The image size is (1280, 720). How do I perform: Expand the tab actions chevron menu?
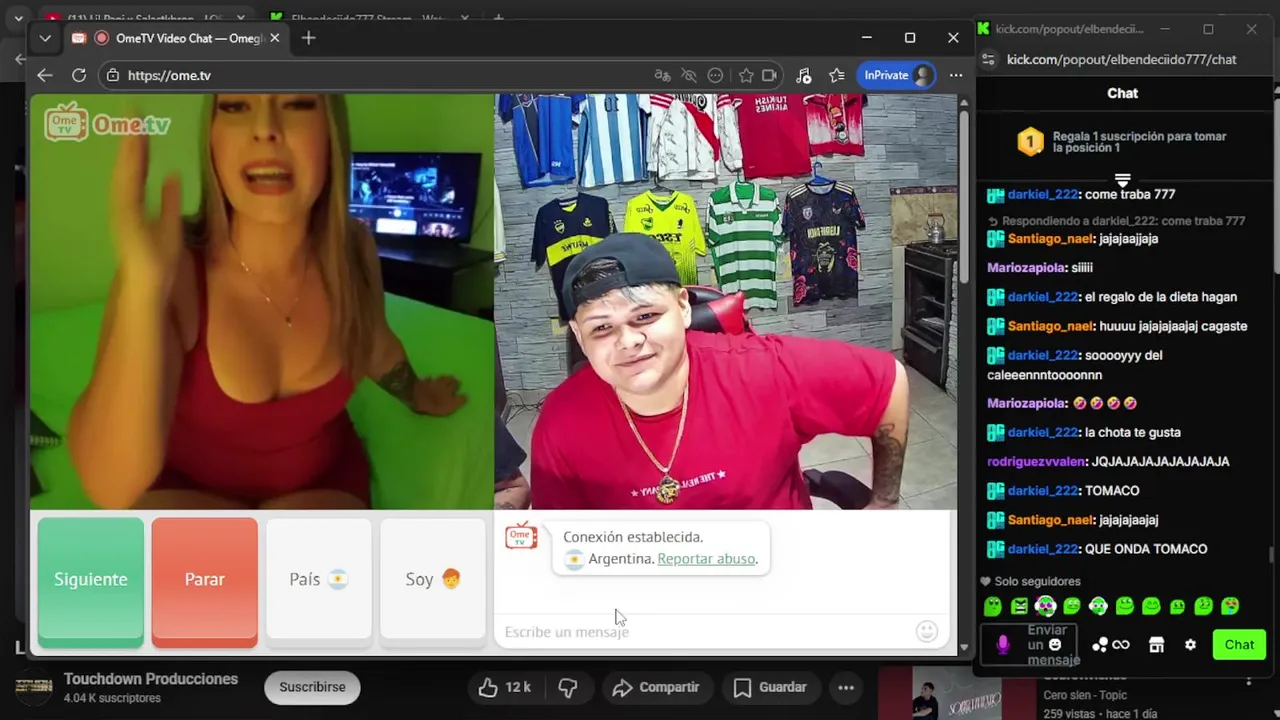[x=45, y=38]
